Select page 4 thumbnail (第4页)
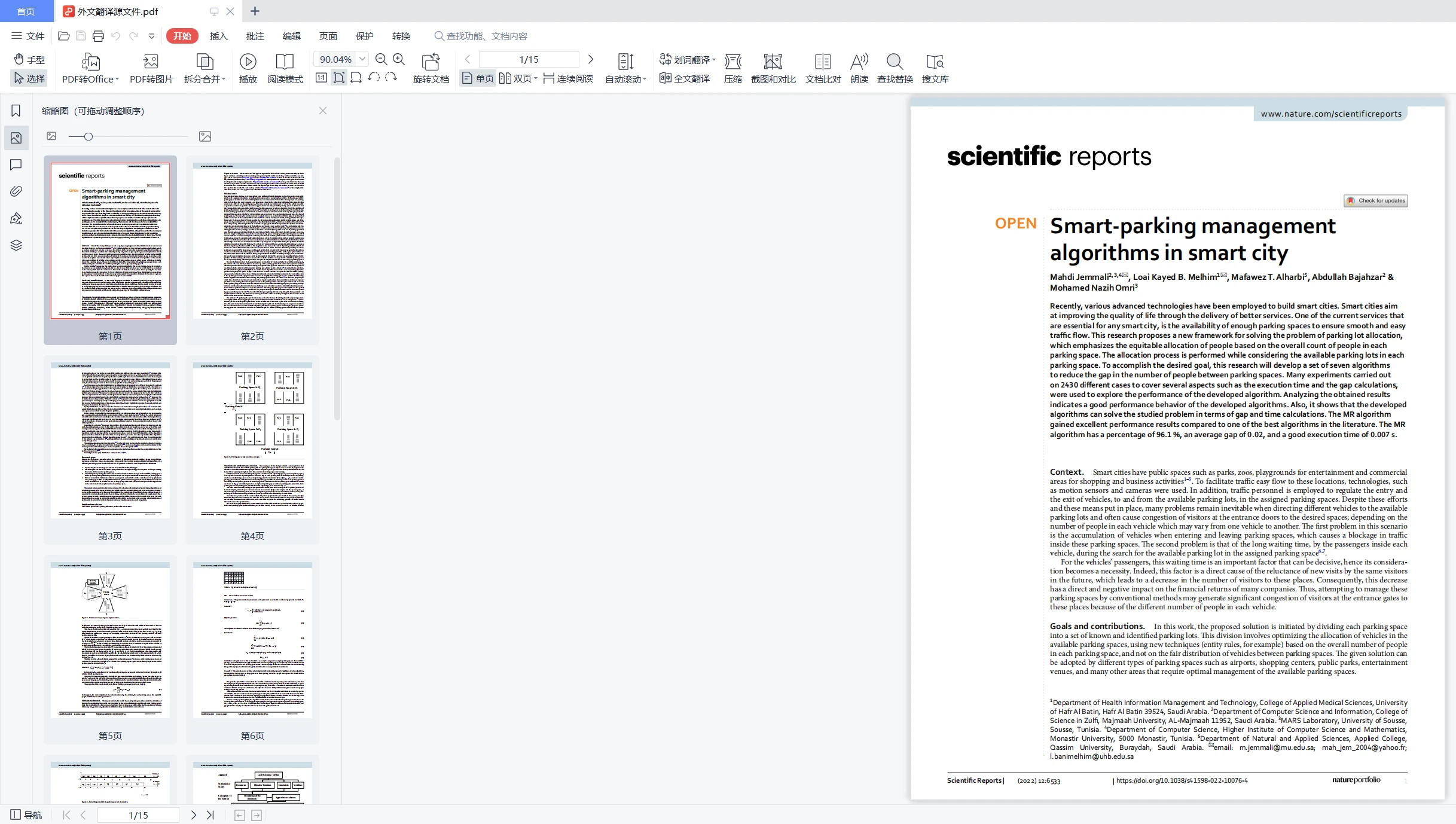This screenshot has height=824, width=1456. 252,450
